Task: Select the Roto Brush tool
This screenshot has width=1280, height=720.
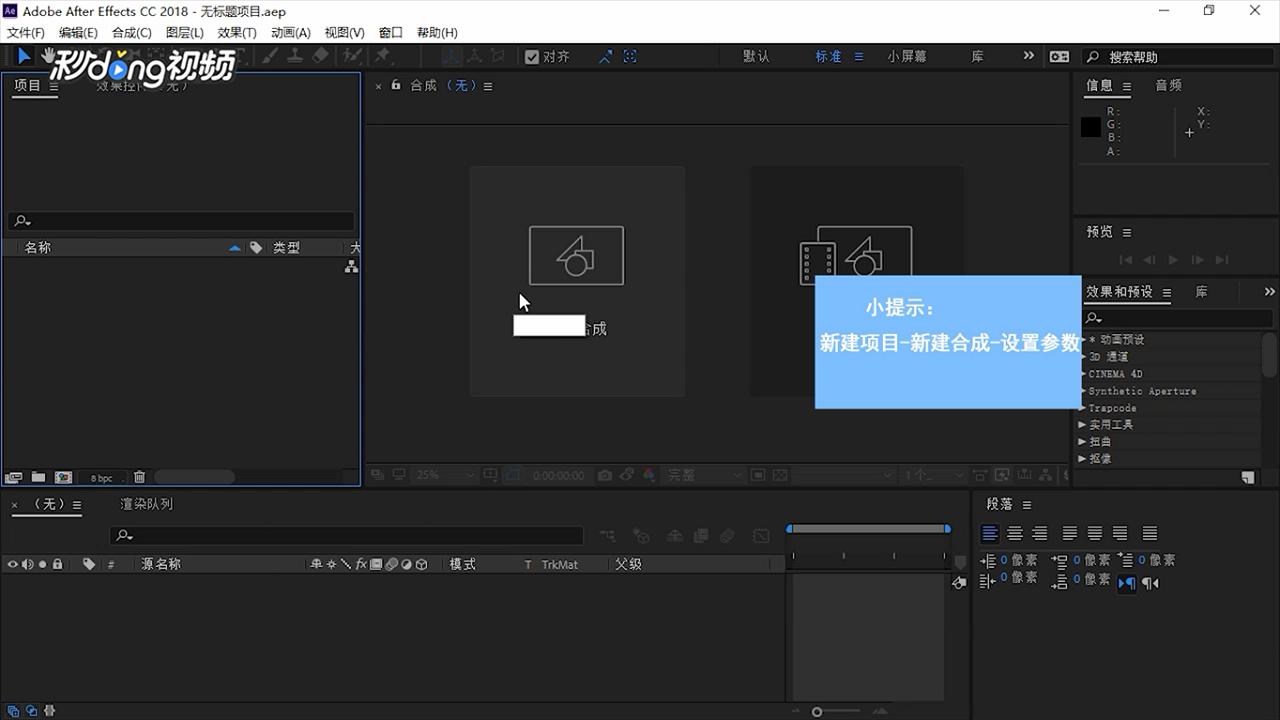Action: pyautogui.click(x=352, y=57)
